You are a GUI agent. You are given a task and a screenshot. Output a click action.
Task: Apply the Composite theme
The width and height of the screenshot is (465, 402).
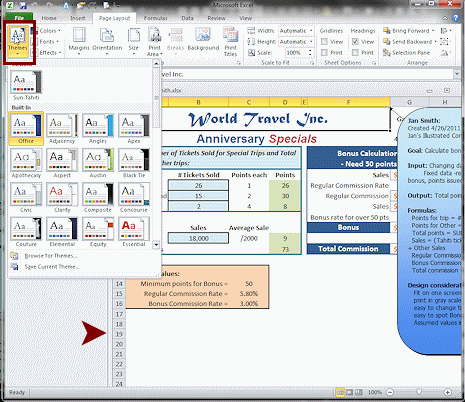(x=98, y=198)
